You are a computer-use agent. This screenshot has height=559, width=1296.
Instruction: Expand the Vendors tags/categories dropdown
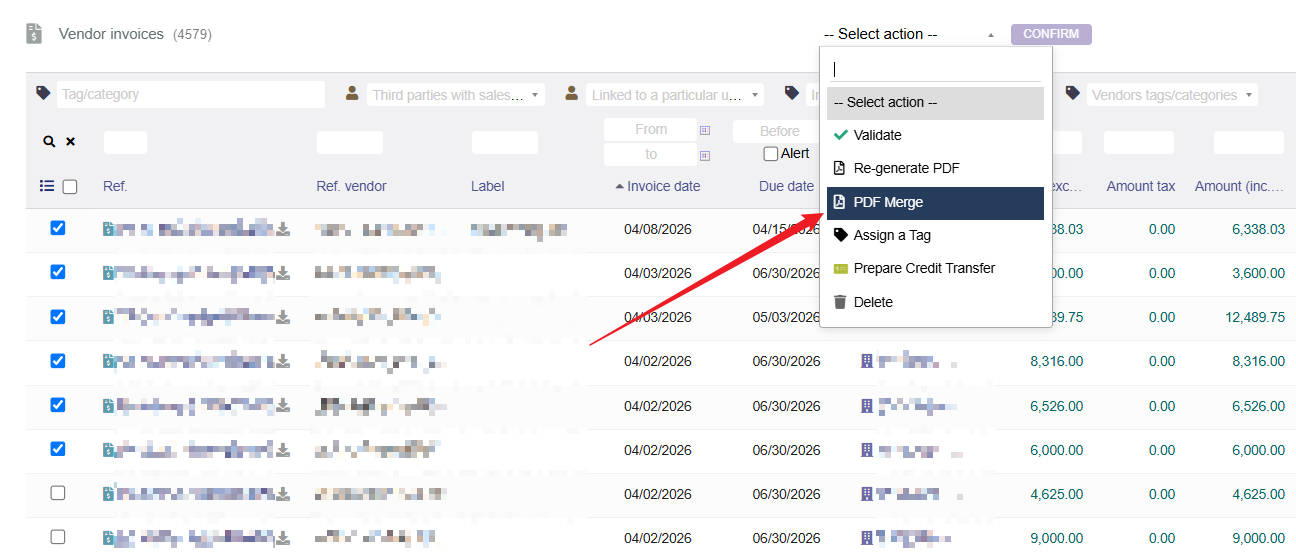pos(1171,95)
